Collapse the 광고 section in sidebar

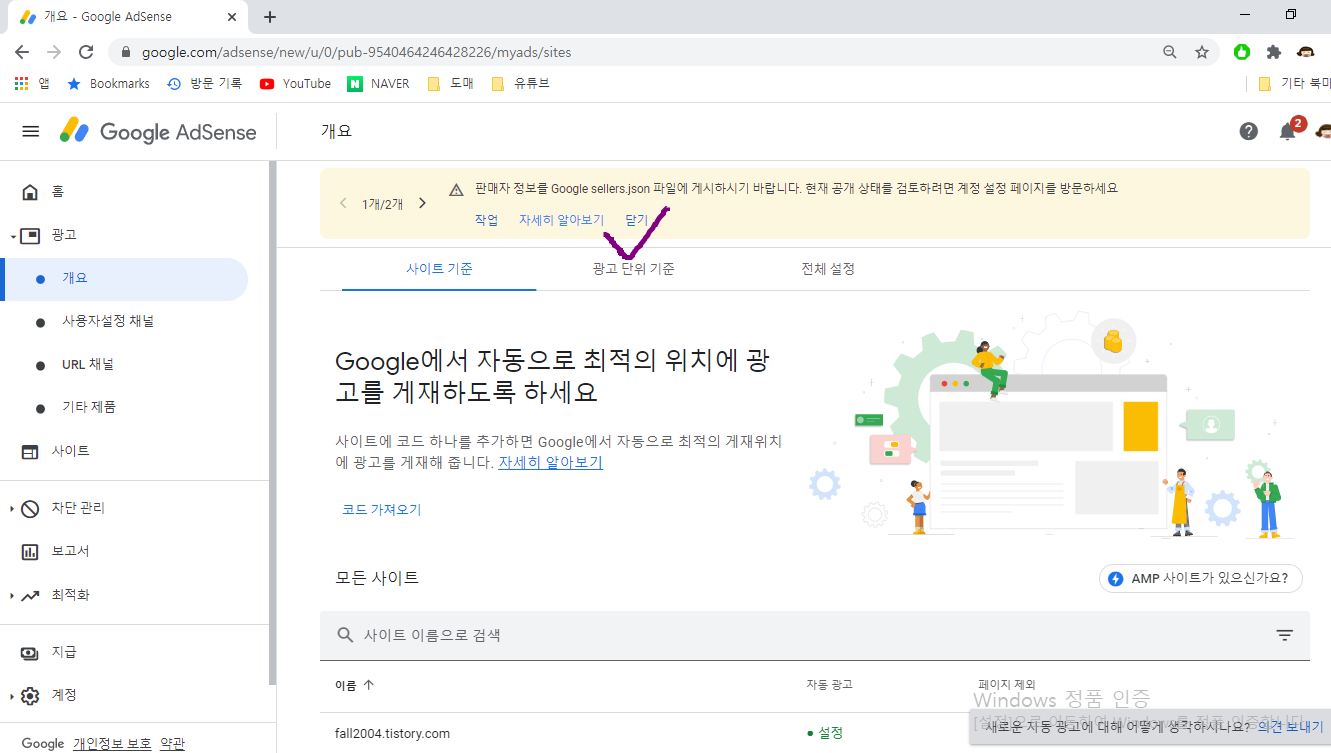[x=12, y=236]
